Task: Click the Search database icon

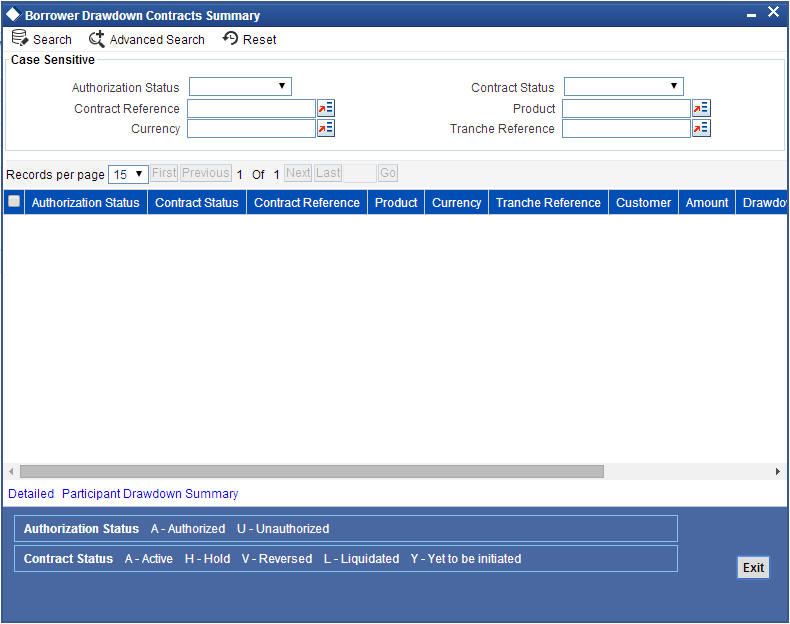Action: click(x=20, y=38)
